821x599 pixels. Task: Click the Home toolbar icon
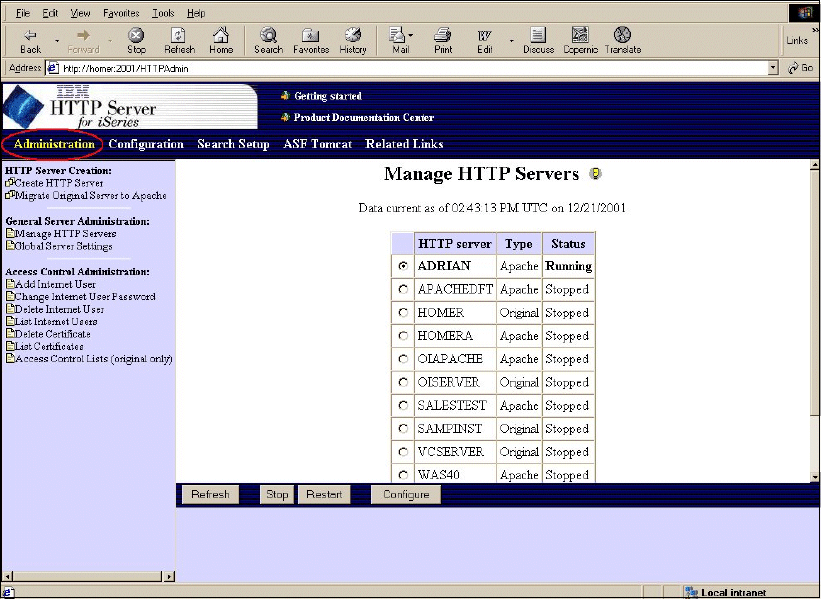pos(221,40)
